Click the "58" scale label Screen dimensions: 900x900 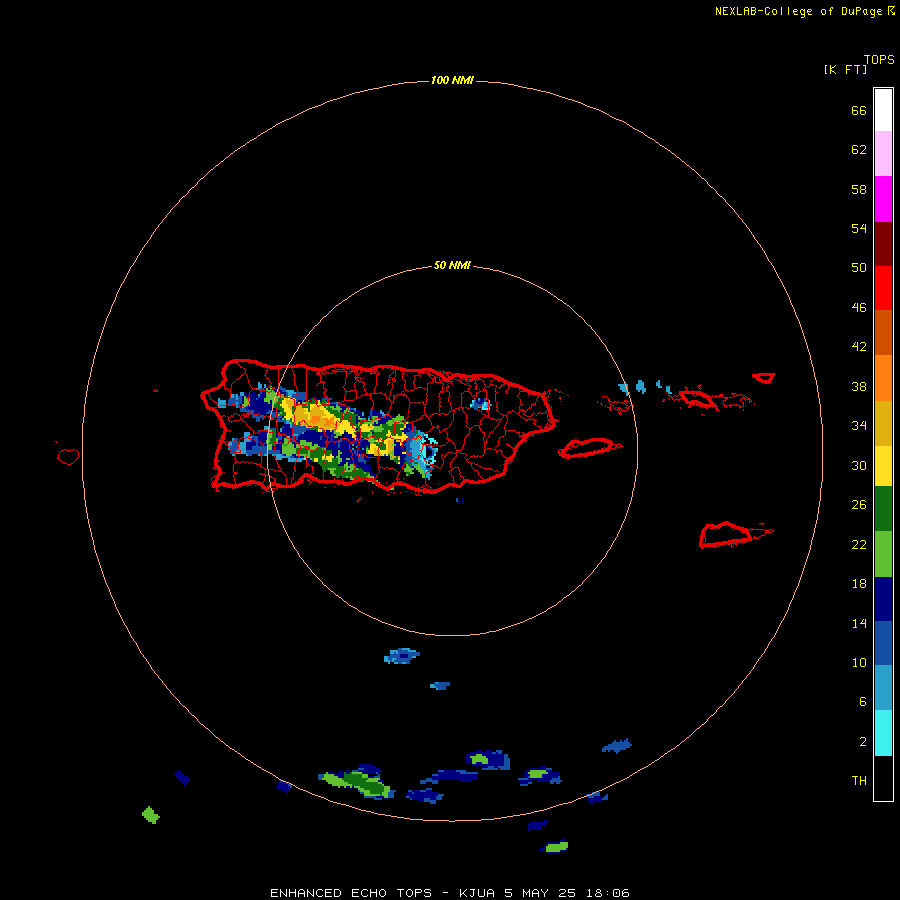click(859, 189)
